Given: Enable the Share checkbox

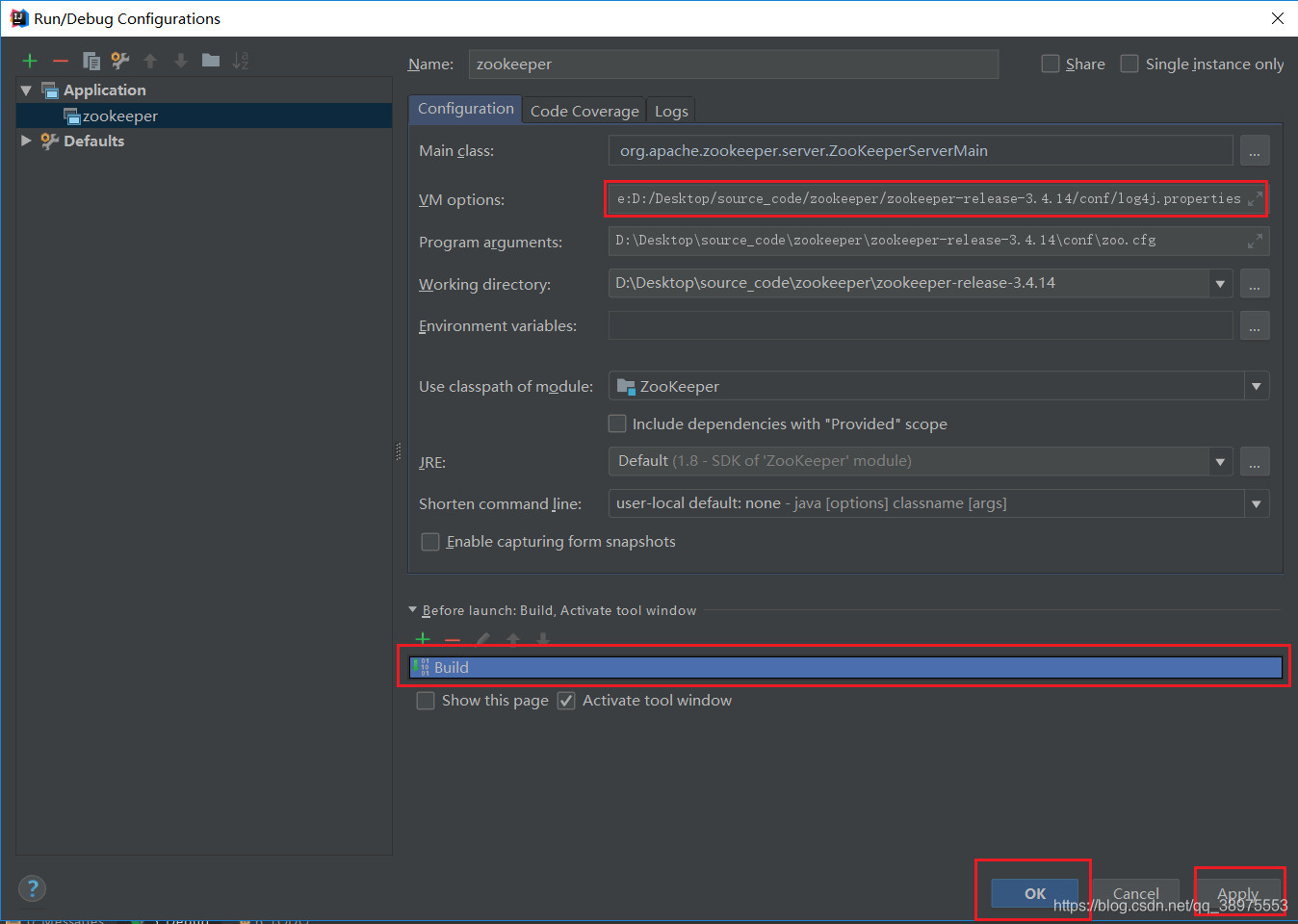Looking at the screenshot, I should click(1051, 64).
